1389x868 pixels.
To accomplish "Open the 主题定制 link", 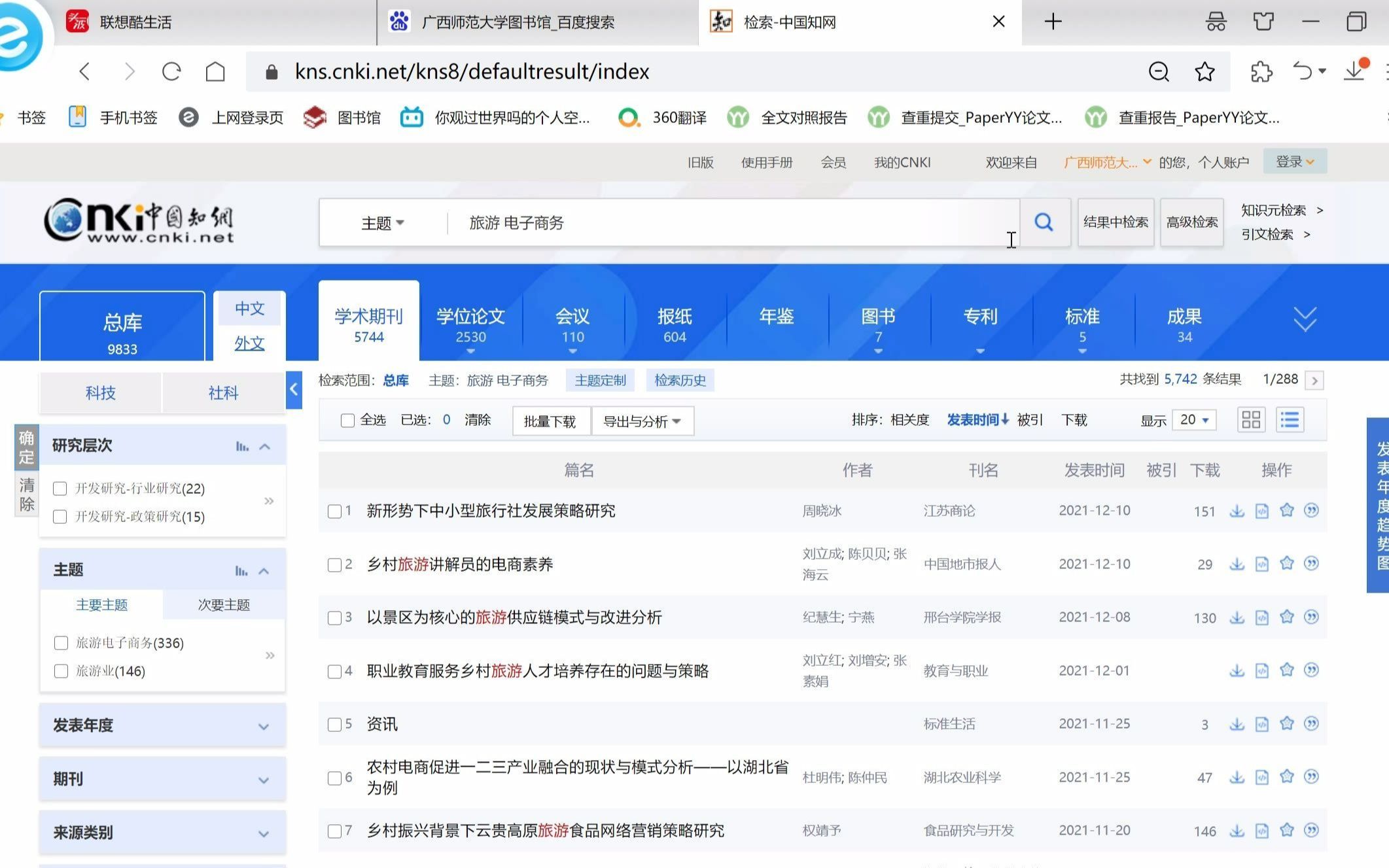I will 600,381.
